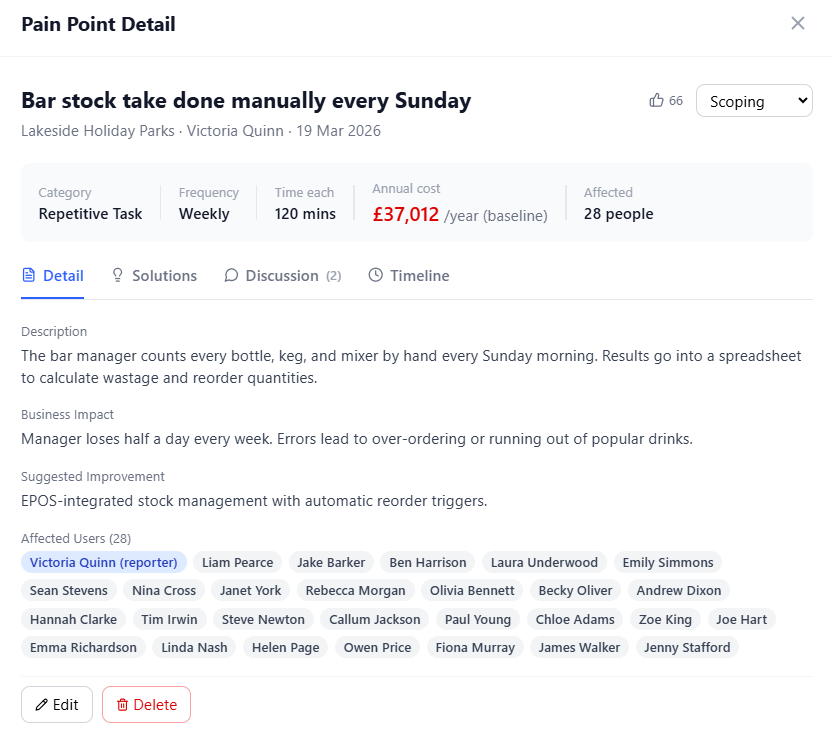Click the Liam Pearce user chip

pos(237,562)
